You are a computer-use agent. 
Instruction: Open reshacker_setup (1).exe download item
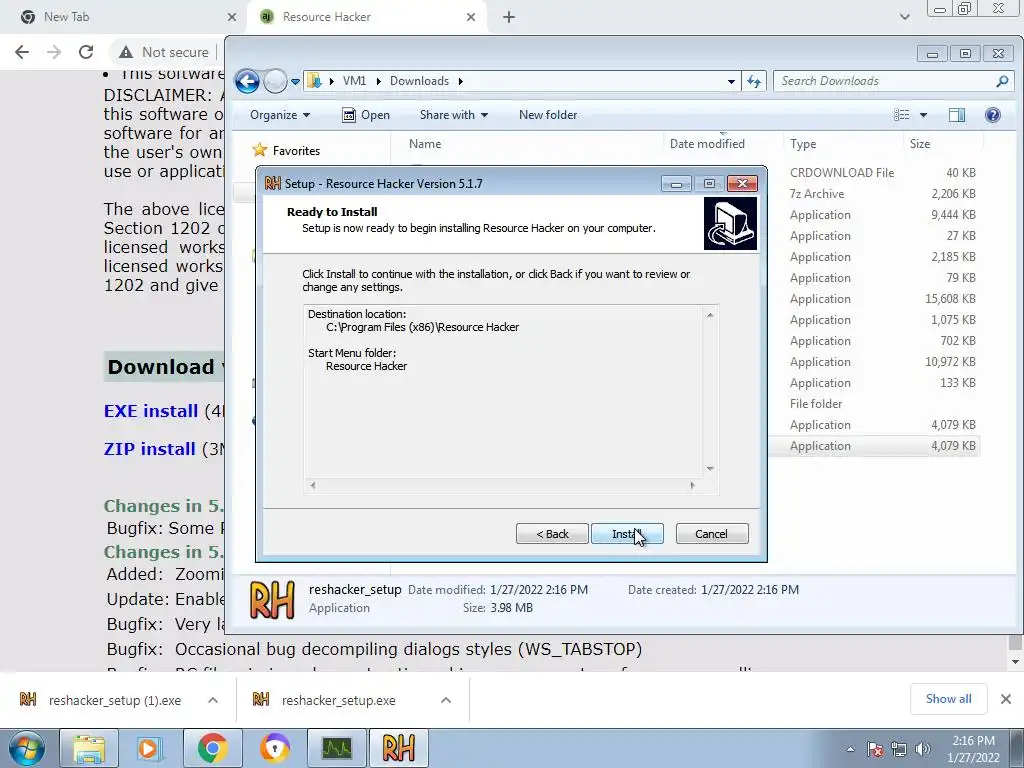[101, 701]
